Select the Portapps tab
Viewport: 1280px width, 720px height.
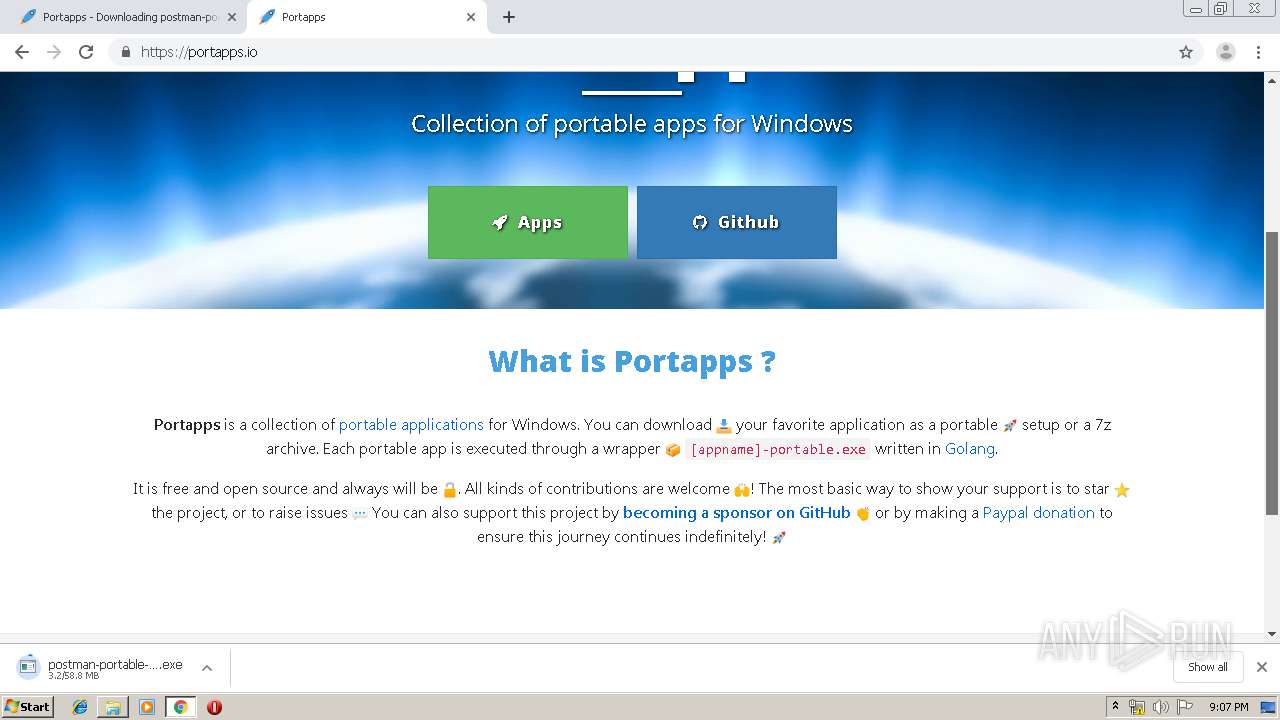366,17
